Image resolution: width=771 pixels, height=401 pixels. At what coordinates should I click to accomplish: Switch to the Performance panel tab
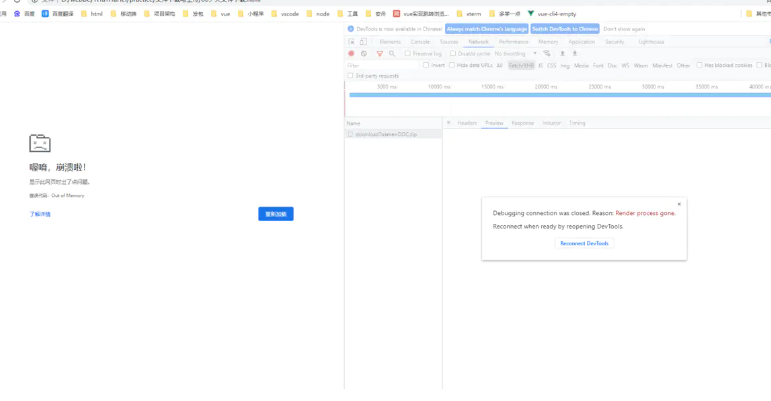pos(513,42)
